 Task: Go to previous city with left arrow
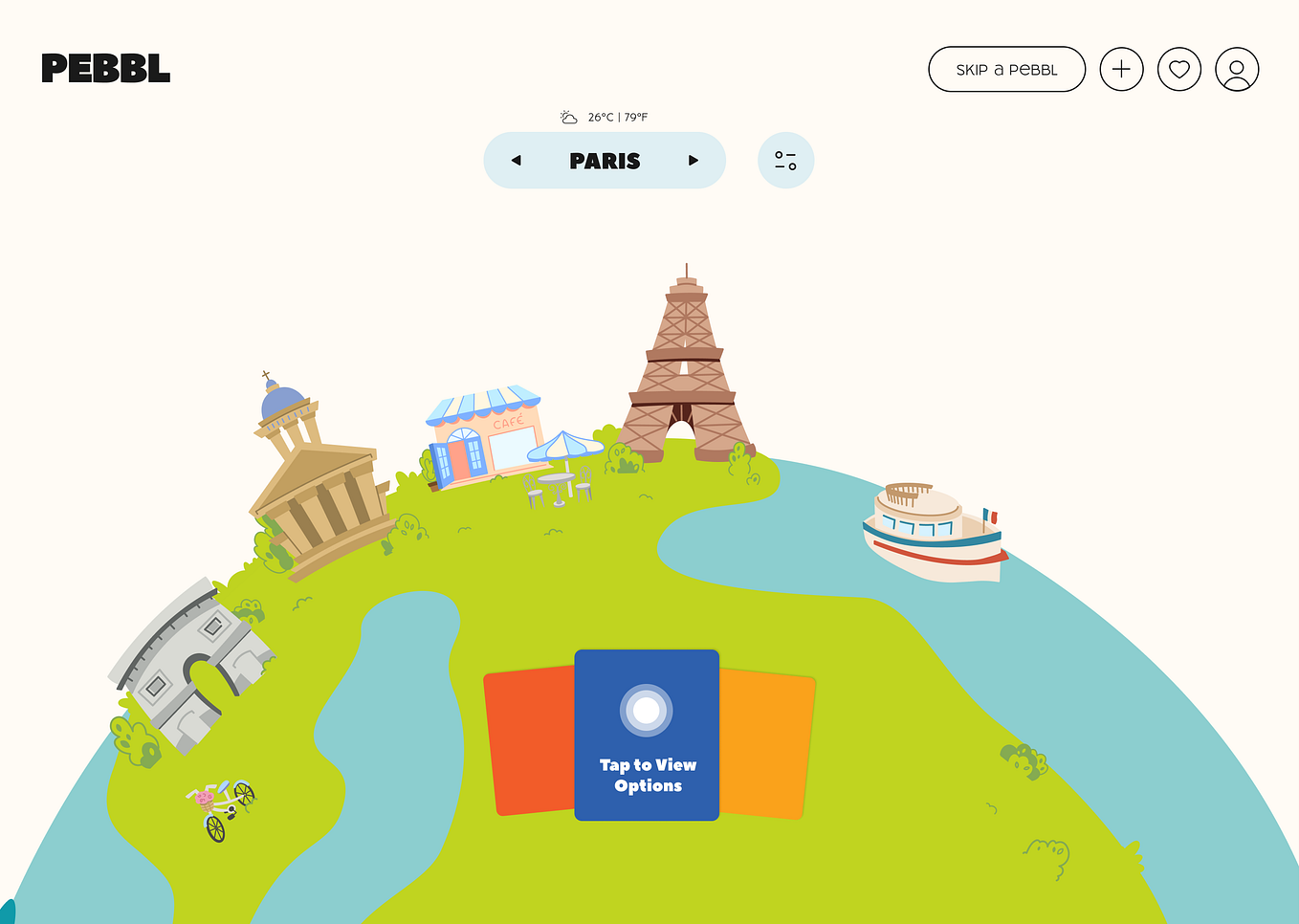coord(517,161)
